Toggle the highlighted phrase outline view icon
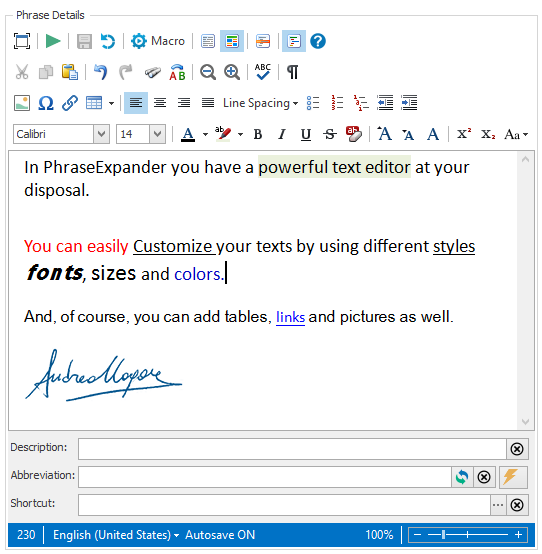 point(294,41)
